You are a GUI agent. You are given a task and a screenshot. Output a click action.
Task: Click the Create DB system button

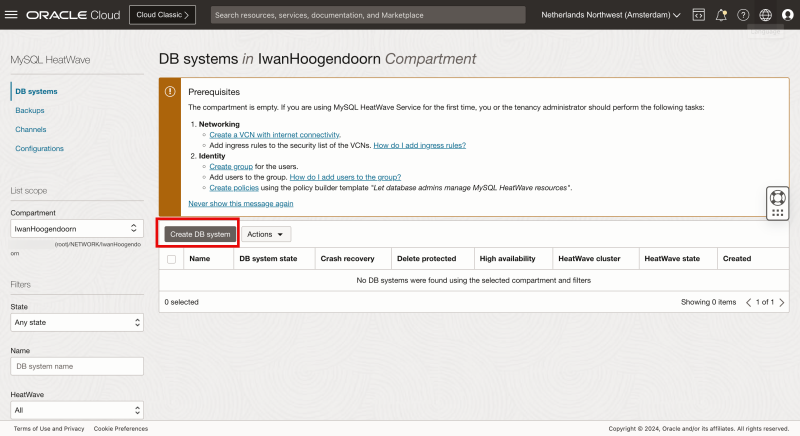click(200, 234)
